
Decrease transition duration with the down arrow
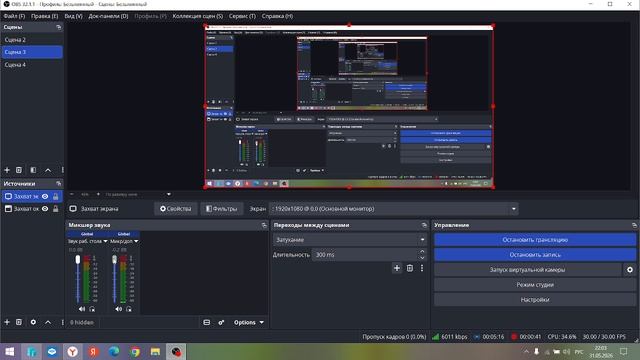422,258
